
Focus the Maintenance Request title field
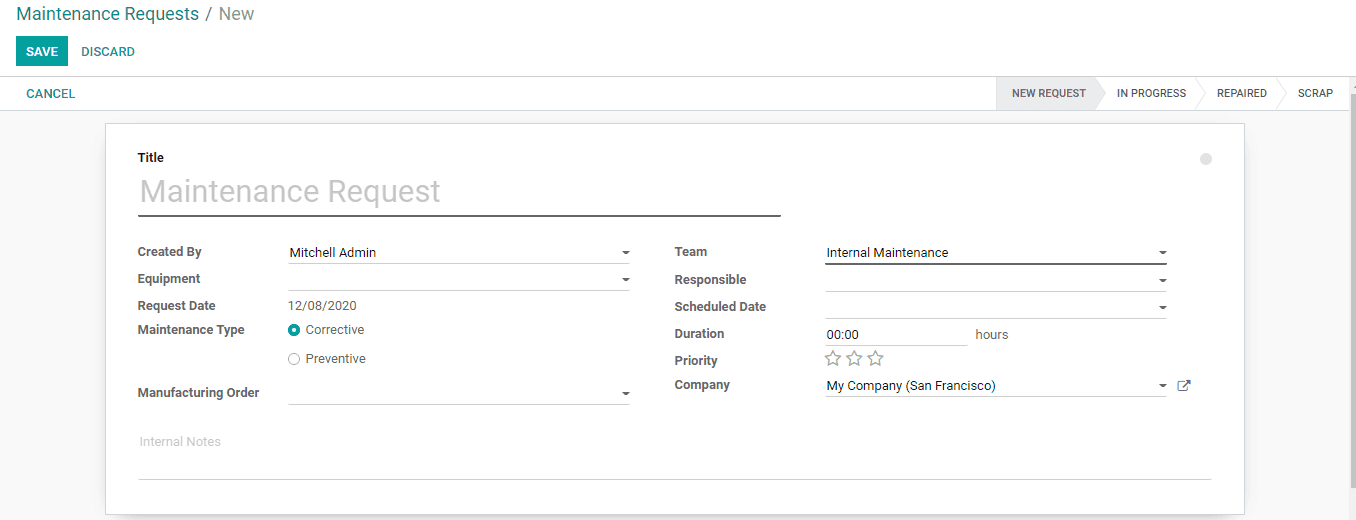459,192
